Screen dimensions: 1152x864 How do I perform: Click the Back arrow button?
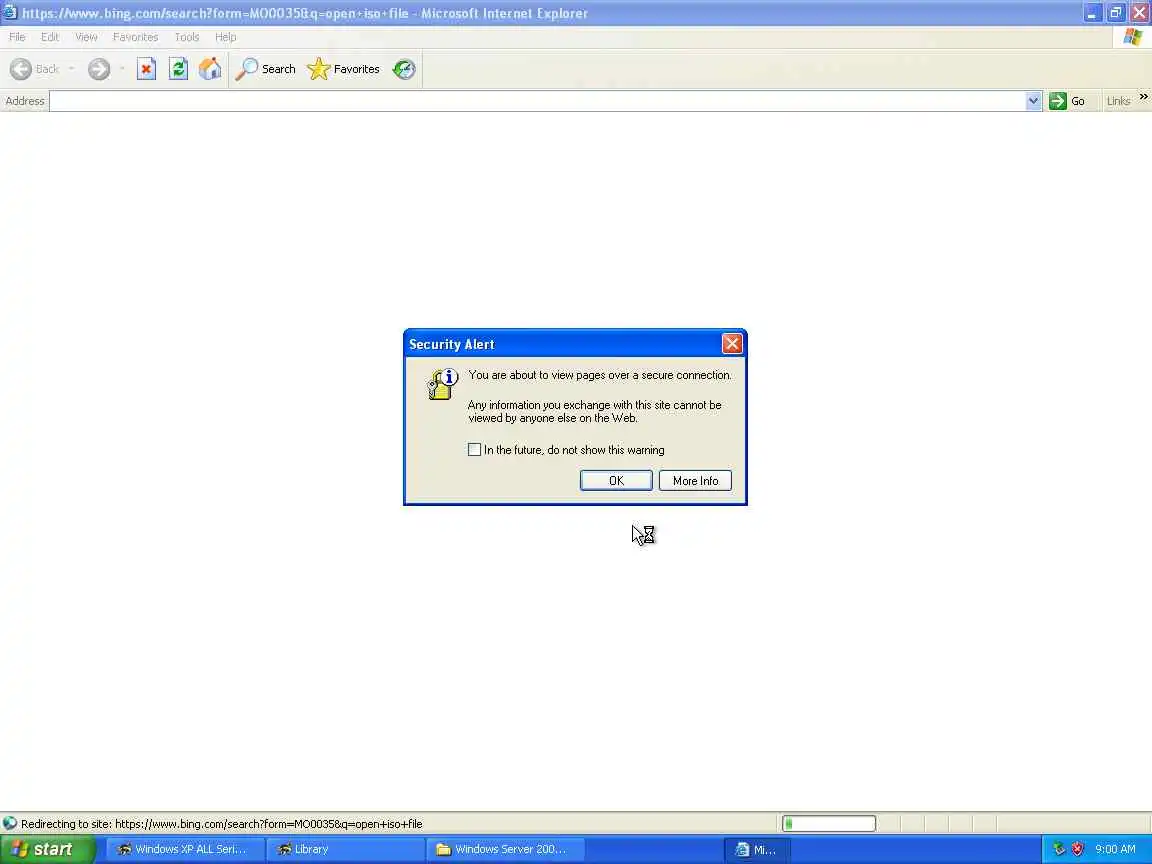[35, 69]
